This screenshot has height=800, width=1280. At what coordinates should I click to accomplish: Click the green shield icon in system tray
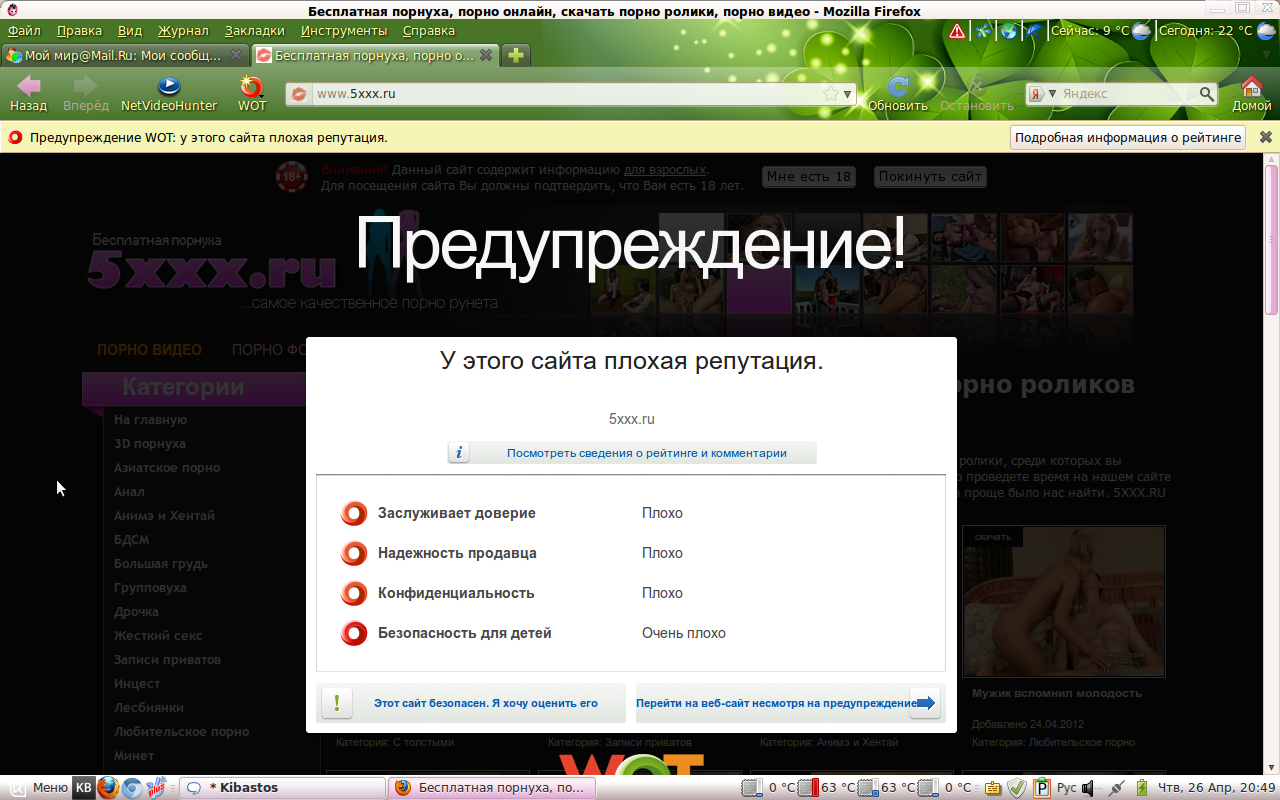[x=1016, y=788]
